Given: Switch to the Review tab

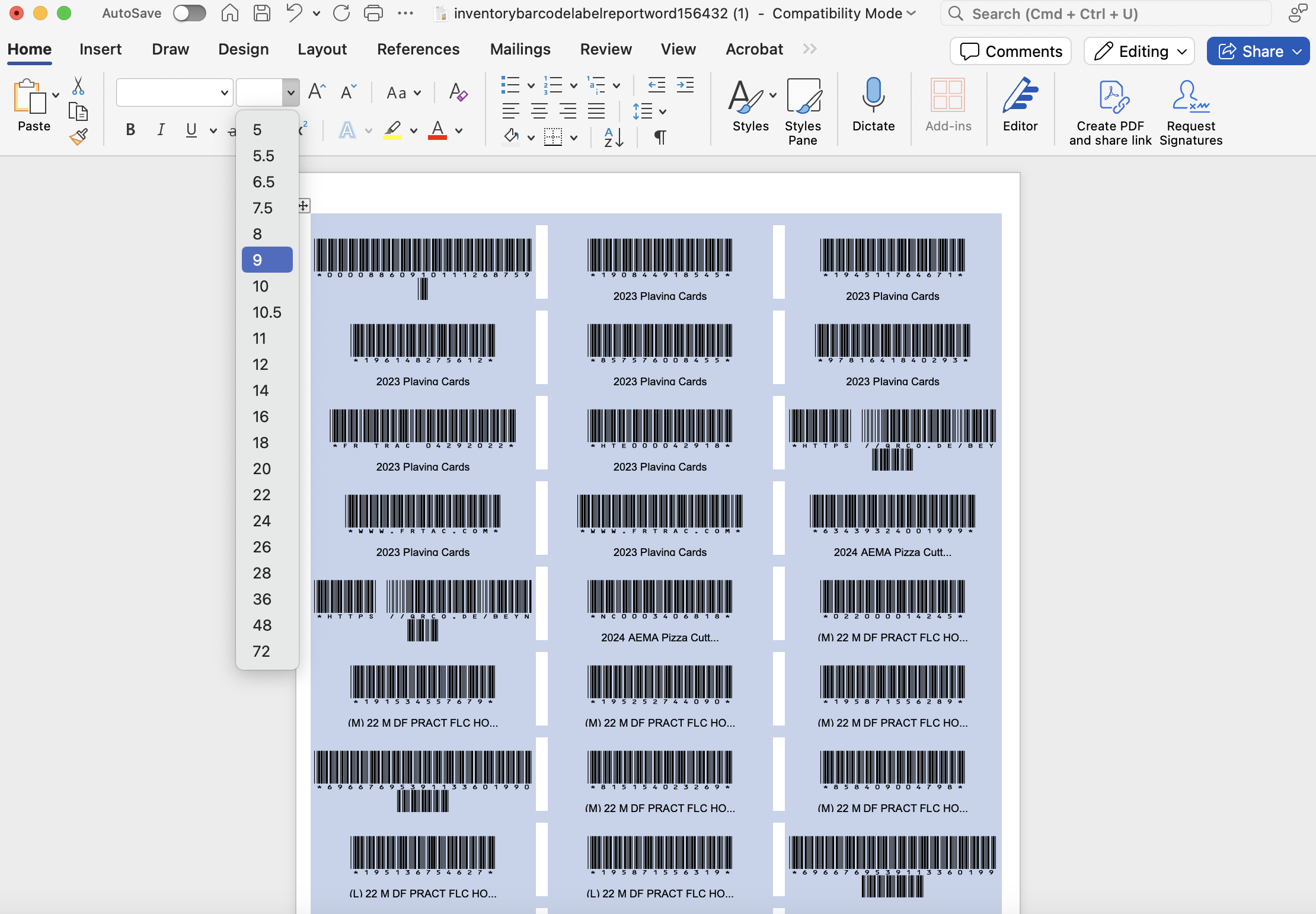Looking at the screenshot, I should point(606,49).
